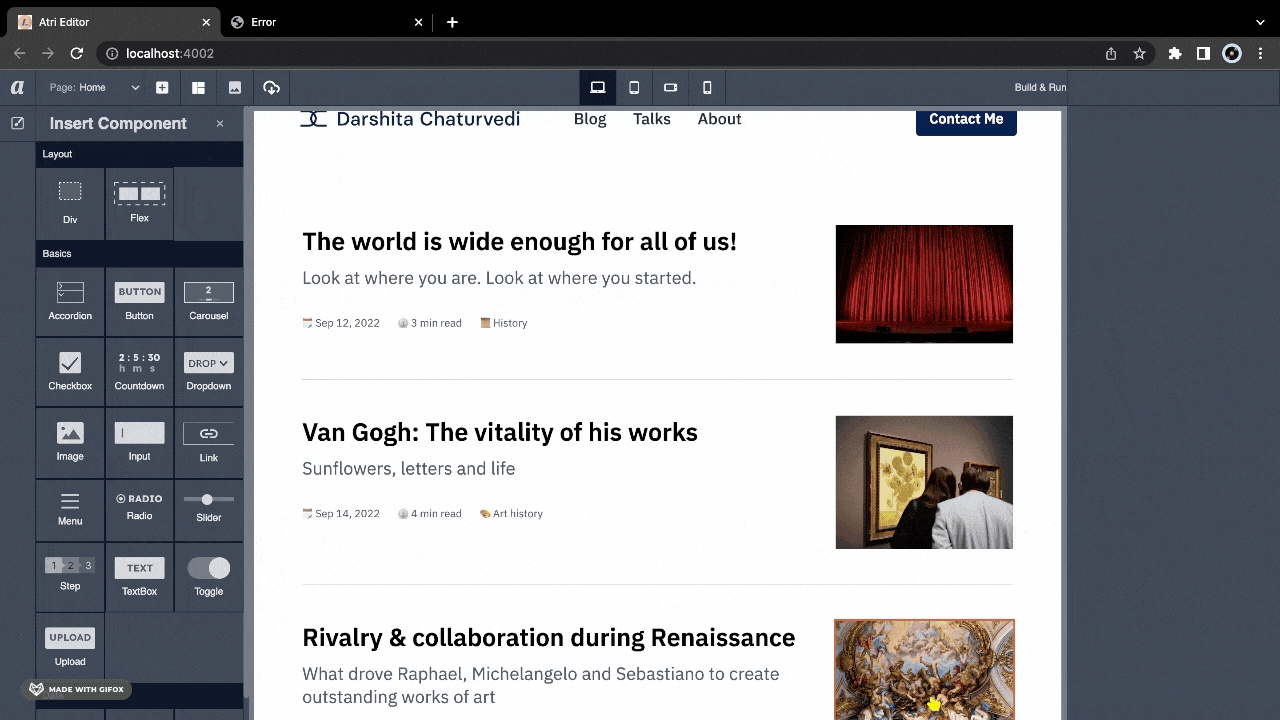The image size is (1280, 720).
Task: Click the Darshita Chaturvedi site title
Action: point(428,119)
